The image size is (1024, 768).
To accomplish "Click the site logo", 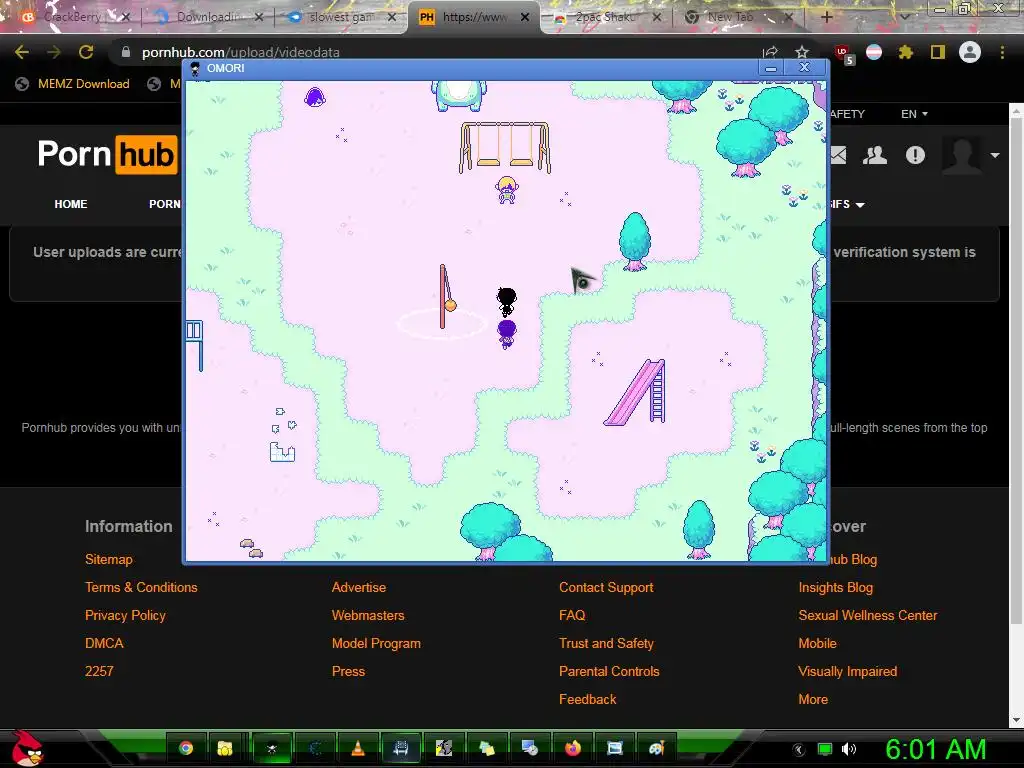I will [x=108, y=155].
